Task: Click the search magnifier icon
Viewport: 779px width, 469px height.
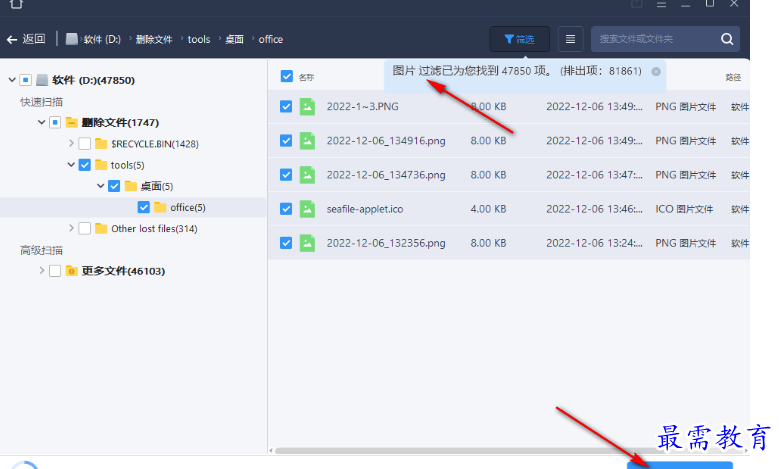Action: pos(727,39)
